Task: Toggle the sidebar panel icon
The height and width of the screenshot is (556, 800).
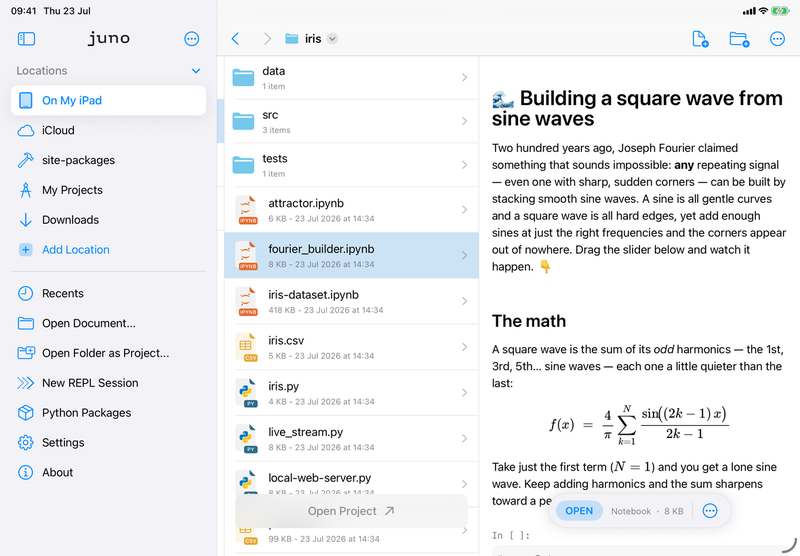Action: 26,39
